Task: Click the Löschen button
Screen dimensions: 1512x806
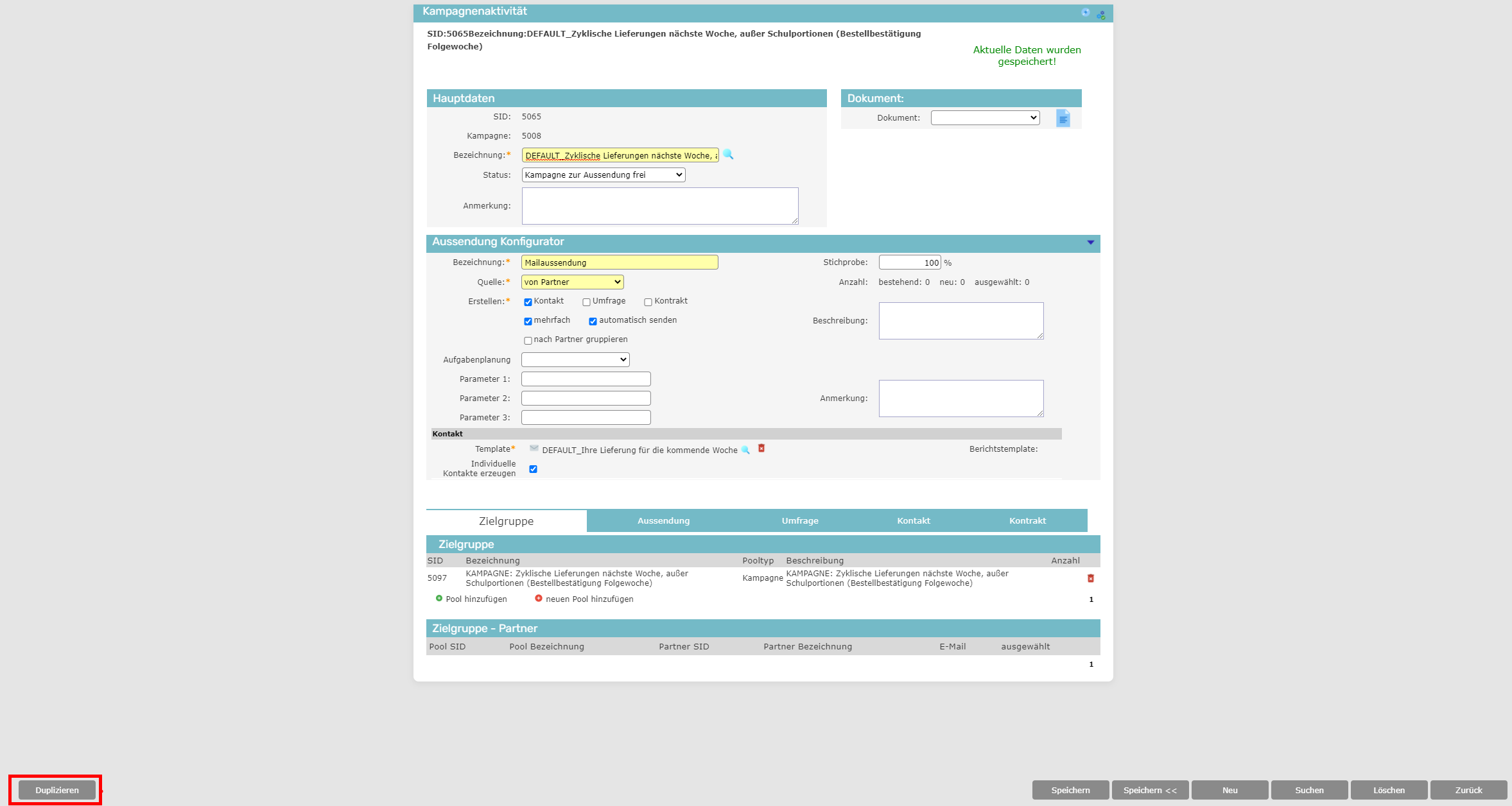Action: [x=1389, y=790]
